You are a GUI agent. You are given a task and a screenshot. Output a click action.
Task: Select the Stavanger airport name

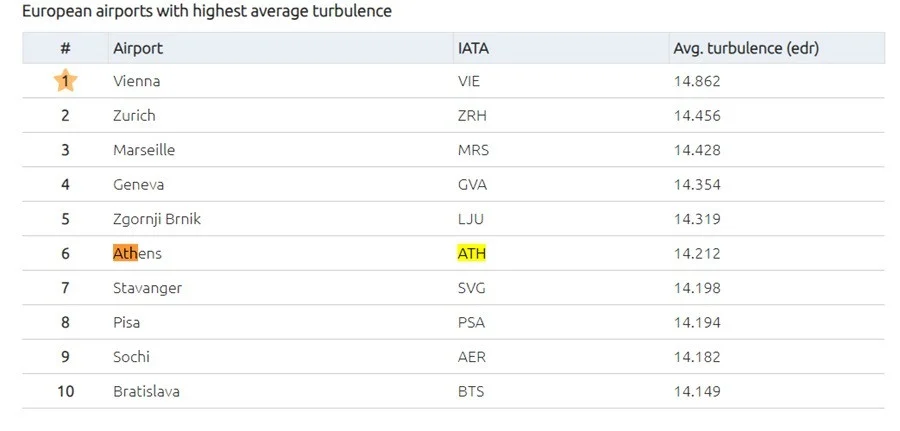pyautogui.click(x=147, y=288)
